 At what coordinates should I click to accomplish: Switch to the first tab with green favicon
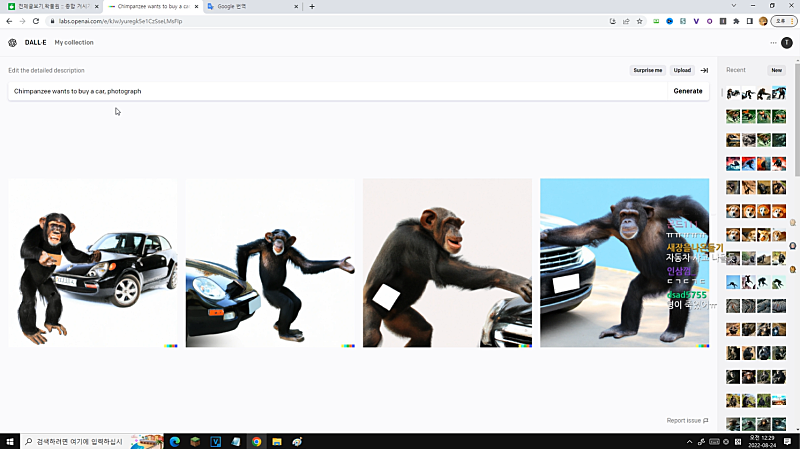(53, 7)
